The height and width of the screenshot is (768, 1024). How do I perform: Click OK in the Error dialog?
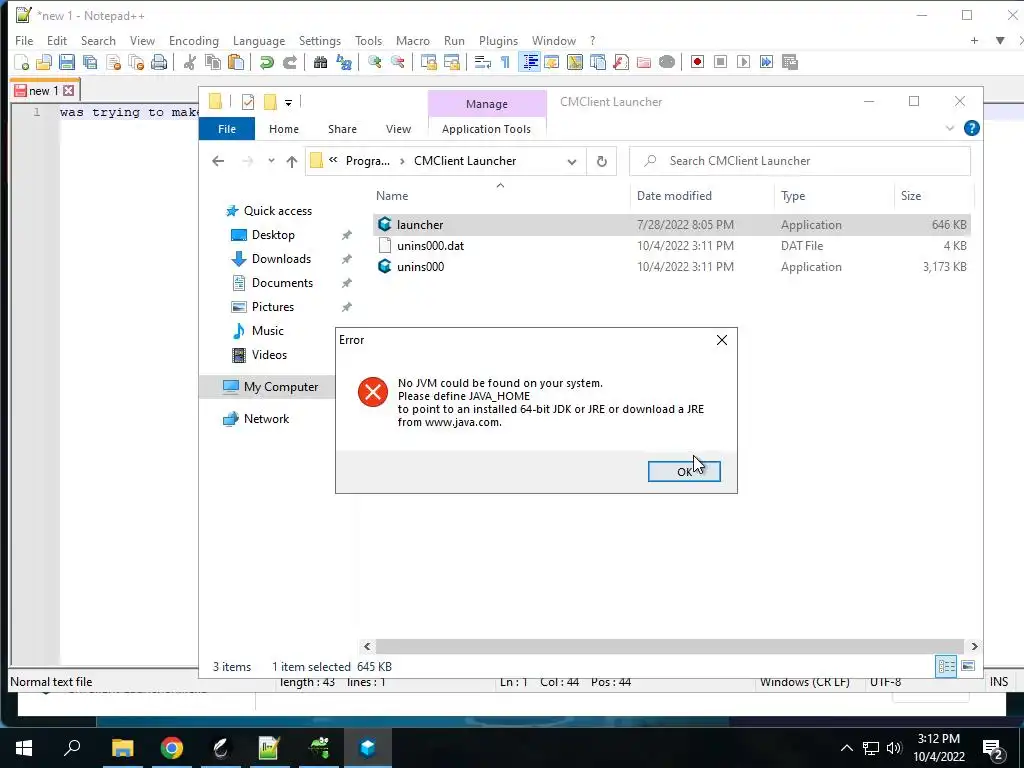click(684, 472)
